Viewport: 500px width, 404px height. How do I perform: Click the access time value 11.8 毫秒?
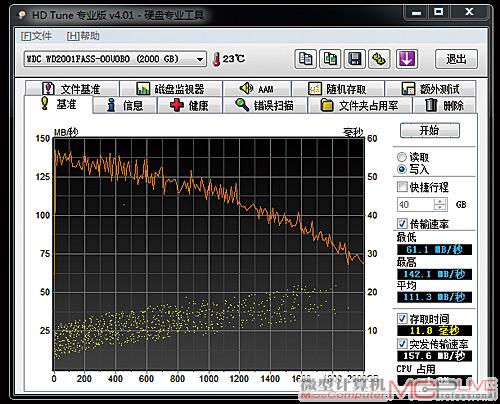[x=434, y=330]
